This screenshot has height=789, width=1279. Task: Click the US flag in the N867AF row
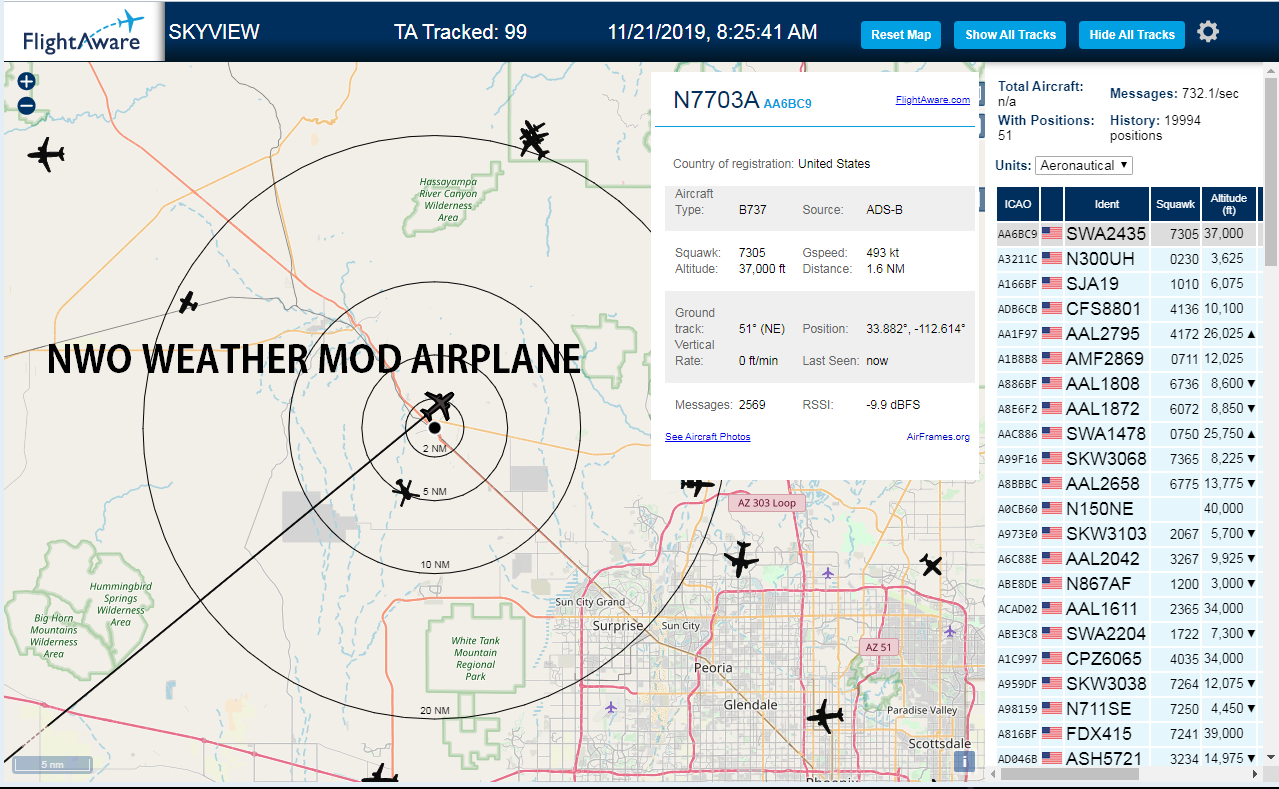click(1052, 584)
